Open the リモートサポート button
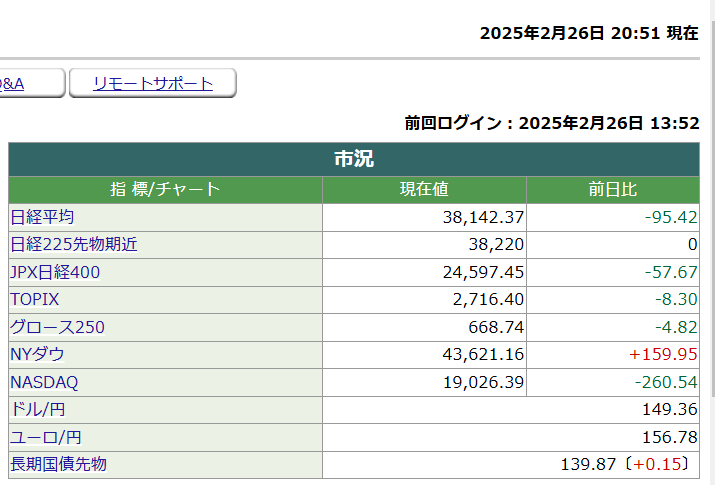 (153, 83)
